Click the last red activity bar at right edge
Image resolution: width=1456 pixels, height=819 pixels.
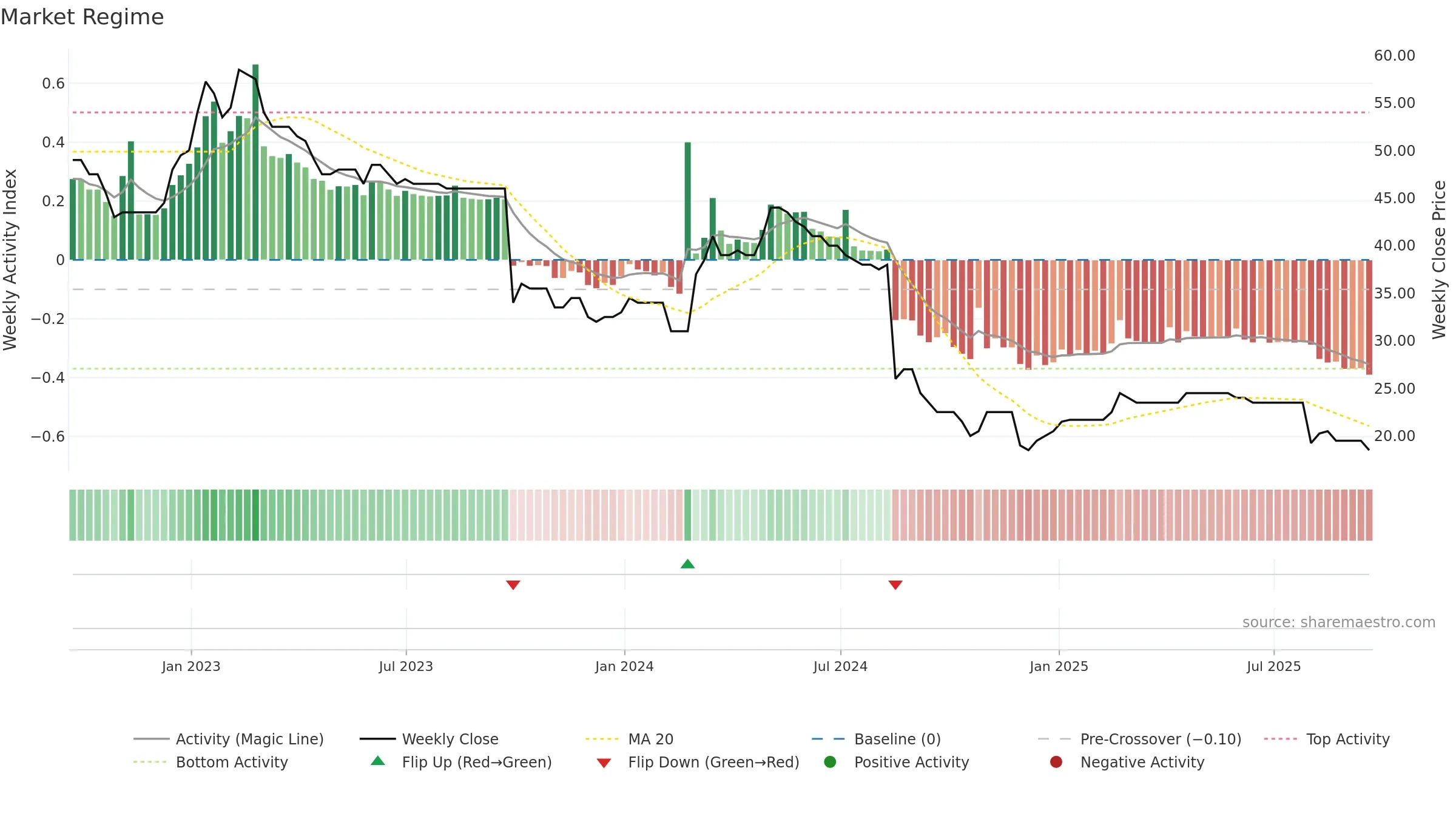pyautogui.click(x=1369, y=317)
